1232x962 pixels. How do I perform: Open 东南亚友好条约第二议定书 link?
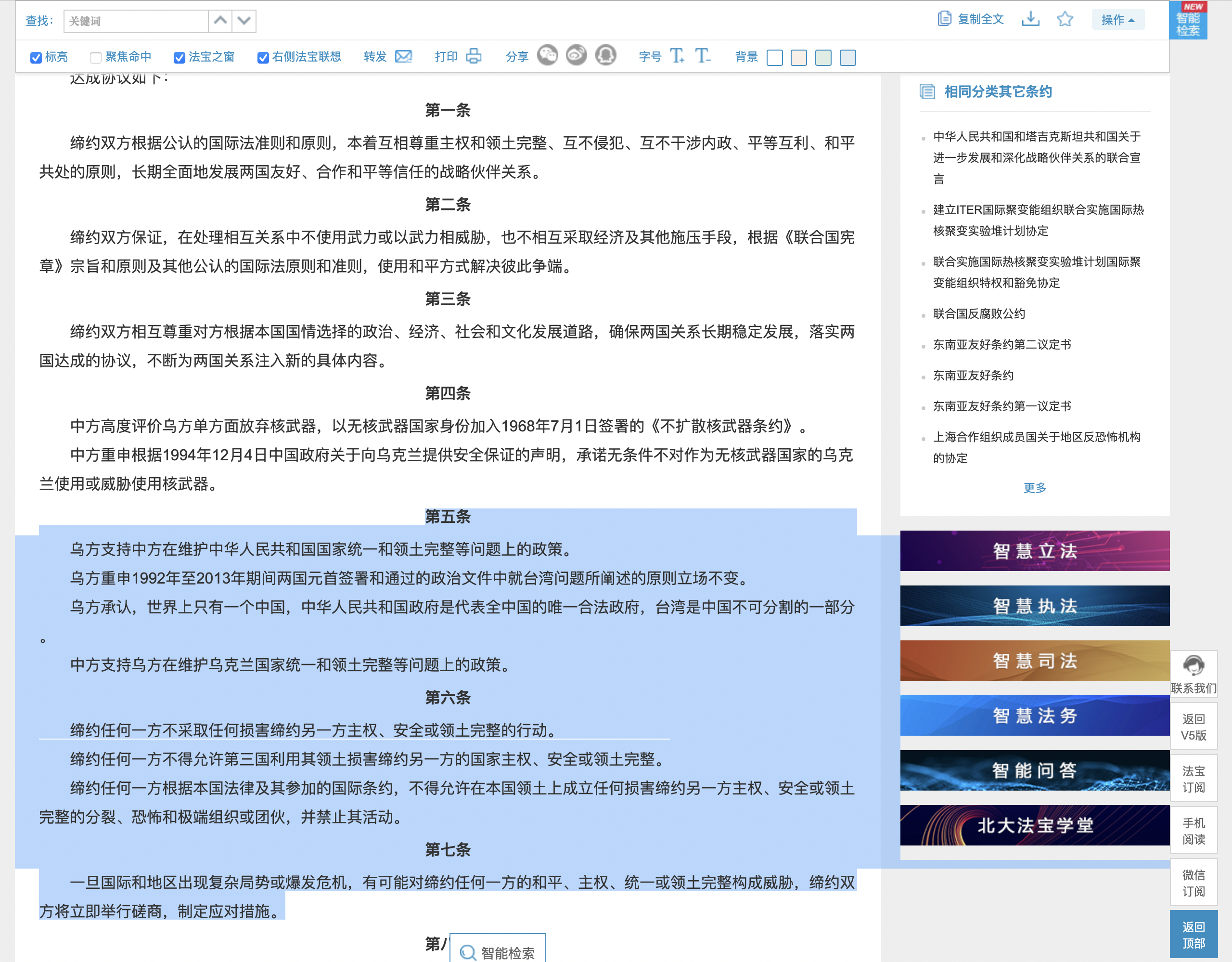(1002, 344)
